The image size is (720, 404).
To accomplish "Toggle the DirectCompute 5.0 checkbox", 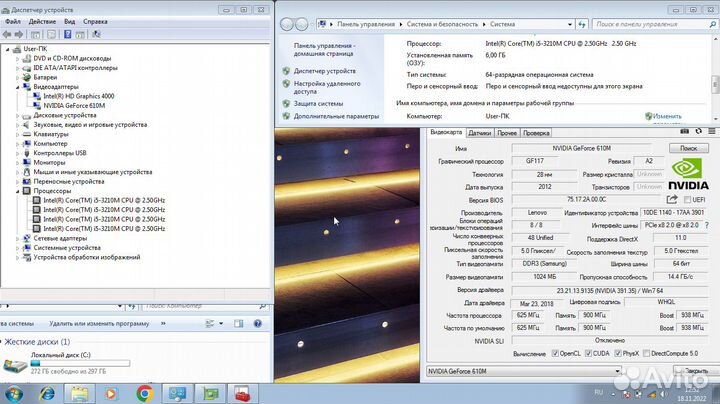I will (x=647, y=354).
